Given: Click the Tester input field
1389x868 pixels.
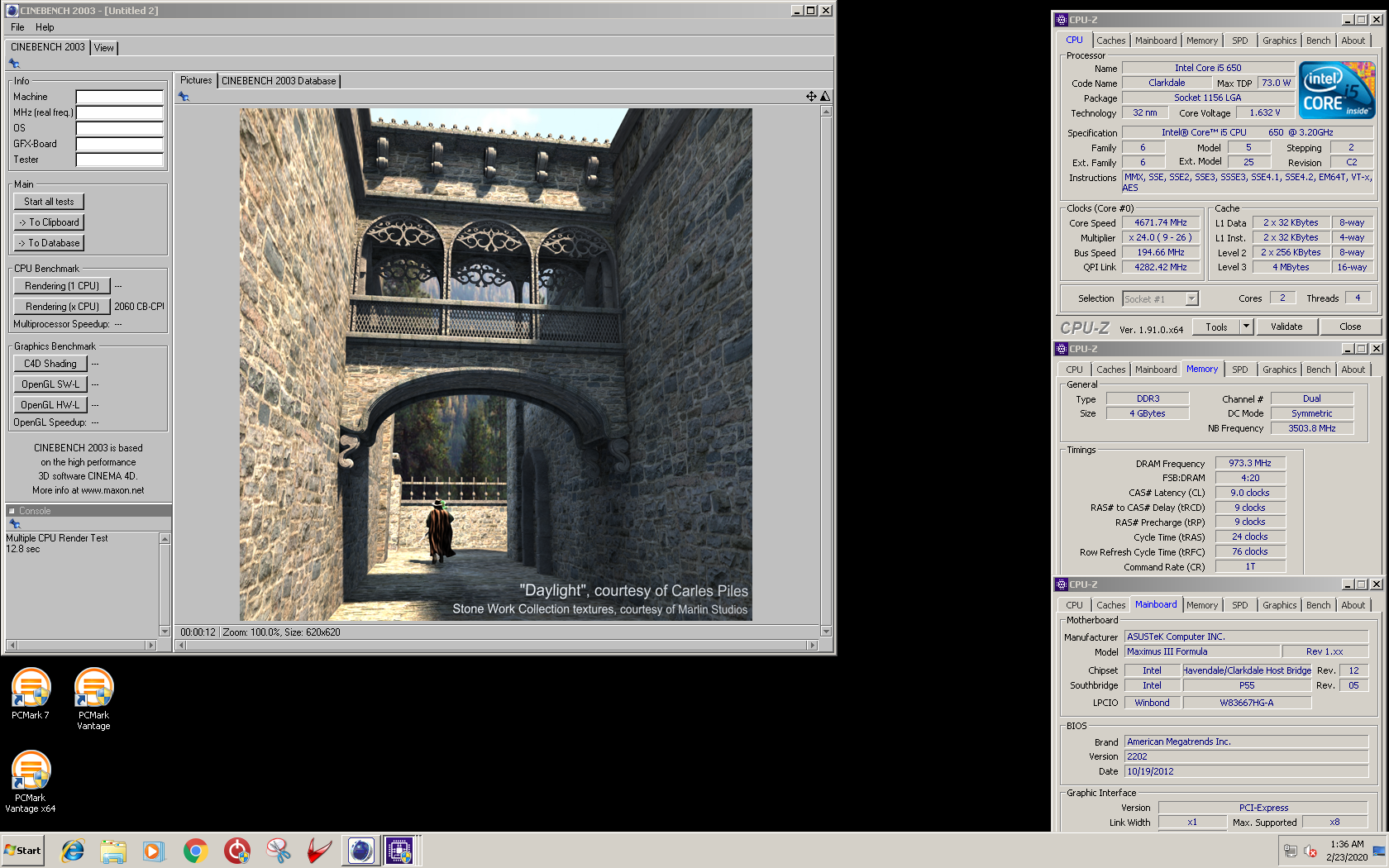Looking at the screenshot, I should pos(120,160).
